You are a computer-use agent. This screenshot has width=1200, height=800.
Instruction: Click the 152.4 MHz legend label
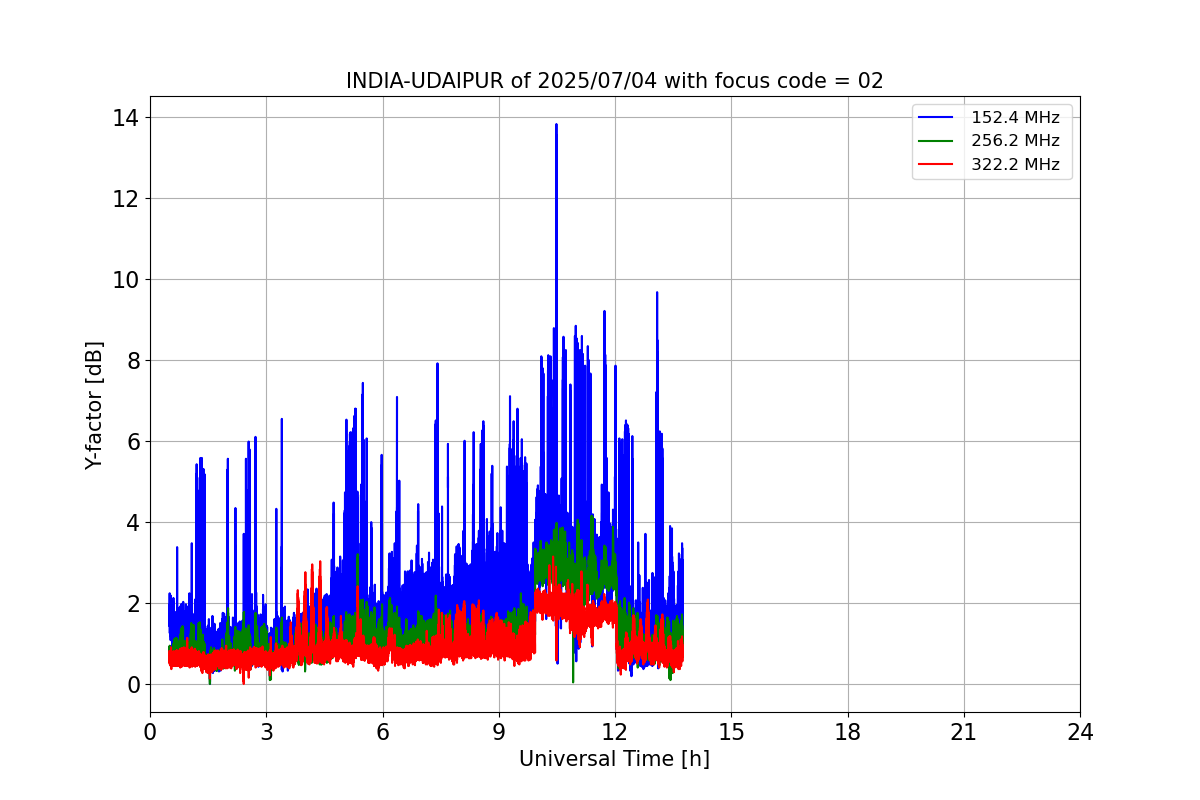[1015, 117]
